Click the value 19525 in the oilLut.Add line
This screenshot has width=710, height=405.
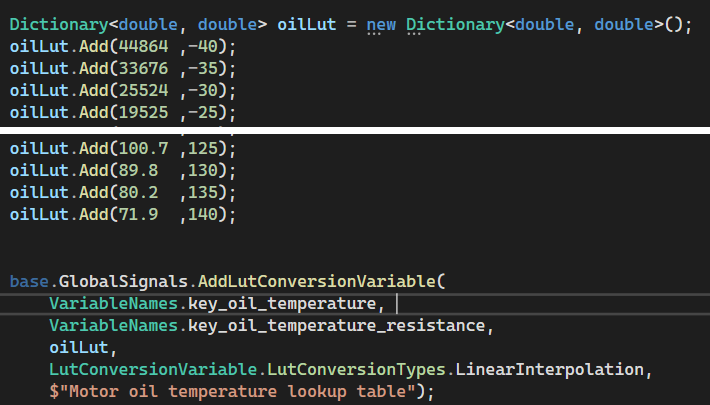point(152,113)
